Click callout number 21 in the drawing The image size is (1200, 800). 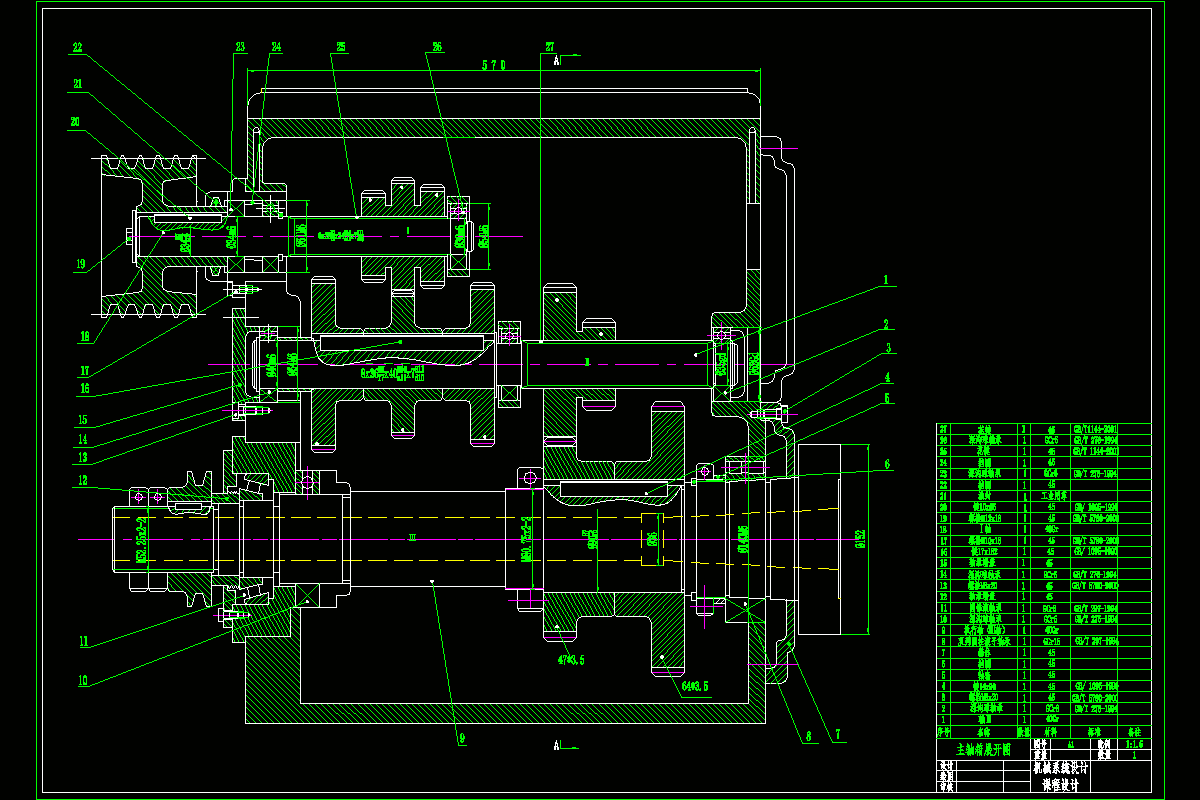click(x=76, y=85)
